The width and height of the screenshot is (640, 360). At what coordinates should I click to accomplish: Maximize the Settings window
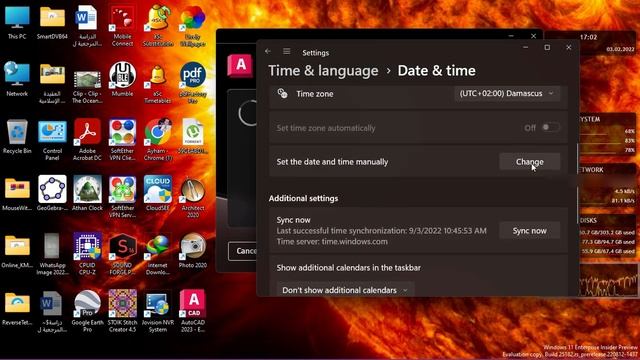click(x=547, y=47)
